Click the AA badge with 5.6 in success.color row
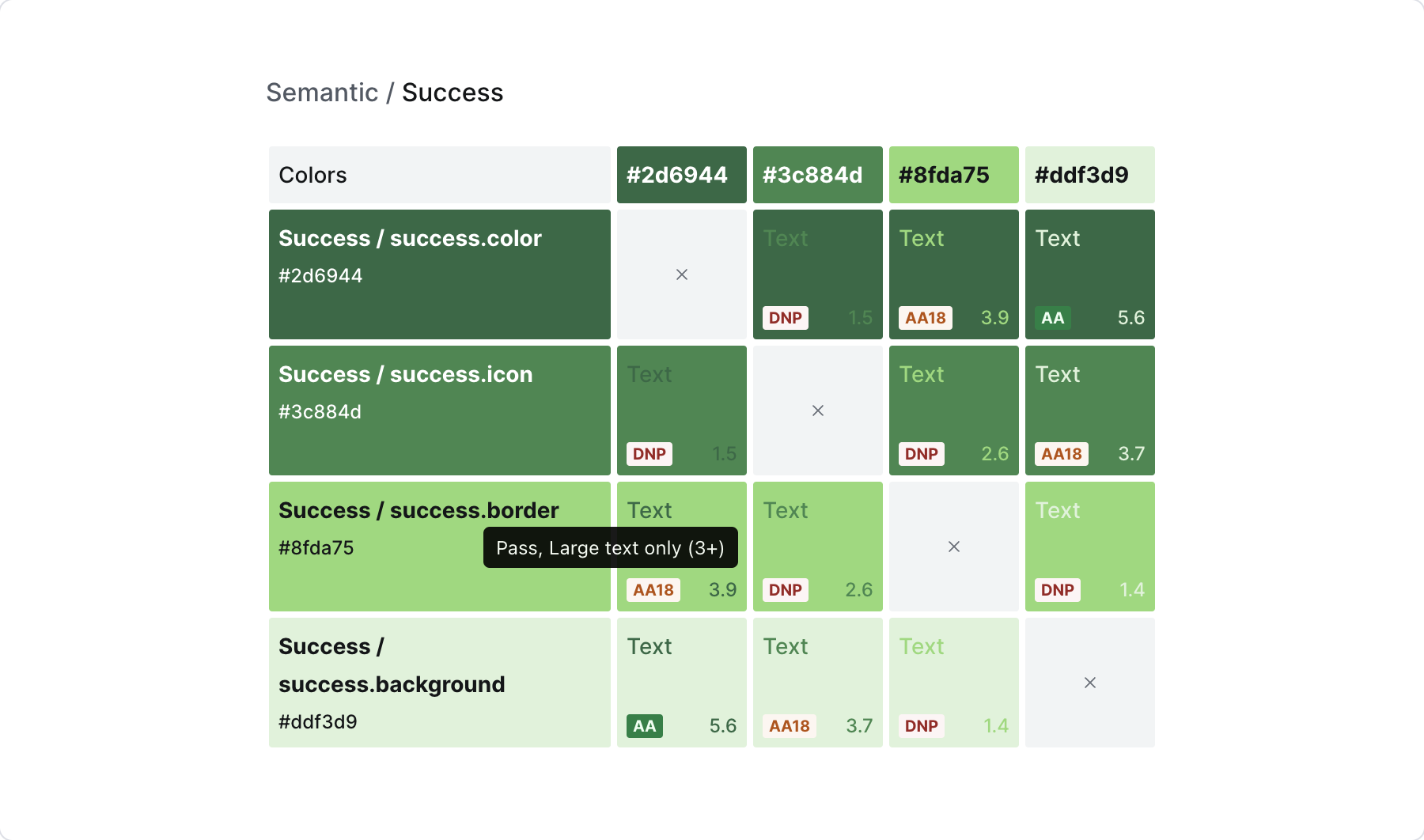The width and height of the screenshot is (1424, 840). click(x=1052, y=318)
